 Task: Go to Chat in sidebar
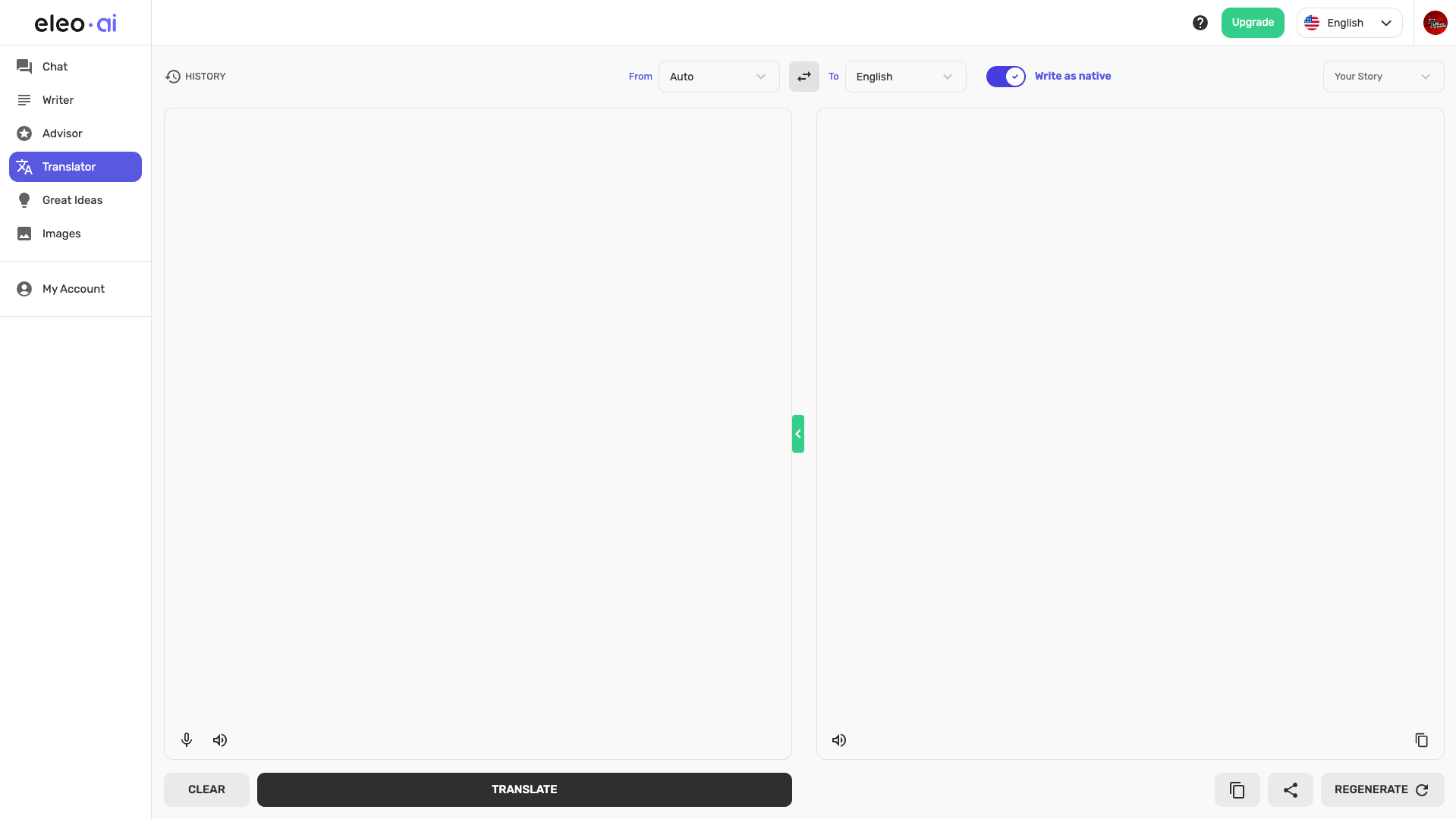55,67
